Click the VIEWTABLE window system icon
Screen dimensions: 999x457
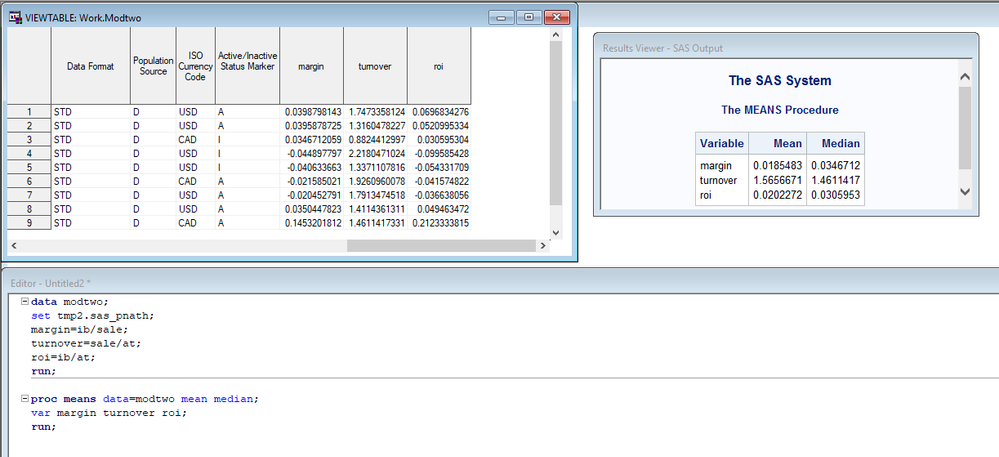[x=14, y=18]
